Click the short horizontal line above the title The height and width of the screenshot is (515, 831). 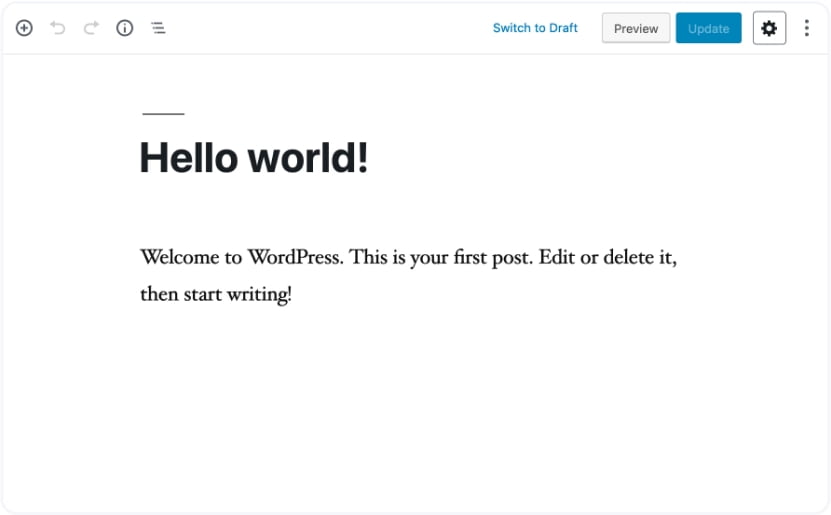[163, 114]
